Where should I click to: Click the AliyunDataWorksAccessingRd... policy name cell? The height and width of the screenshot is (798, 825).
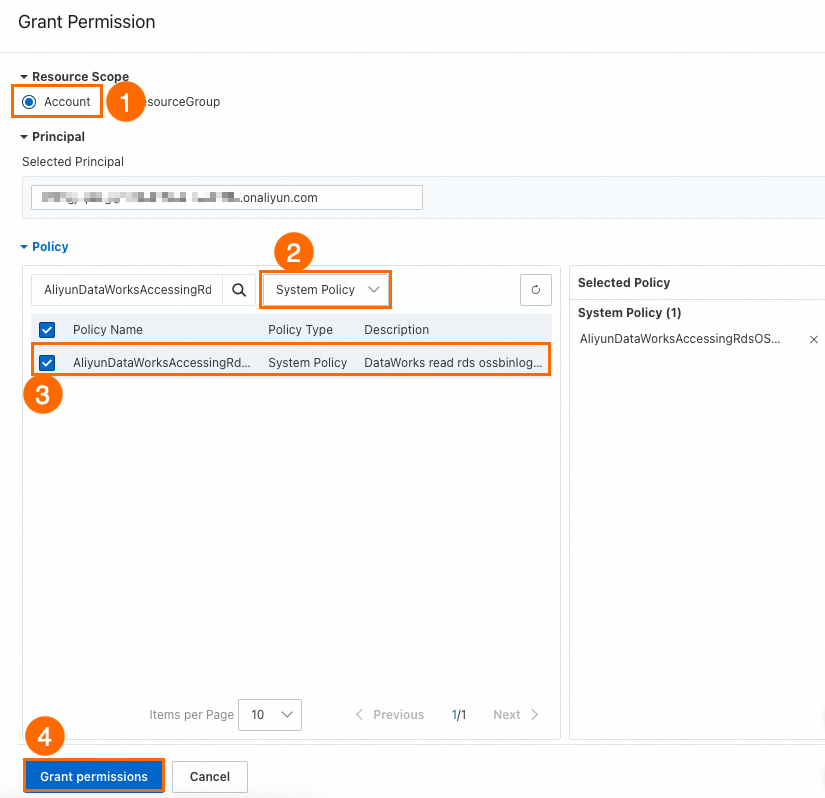click(162, 362)
